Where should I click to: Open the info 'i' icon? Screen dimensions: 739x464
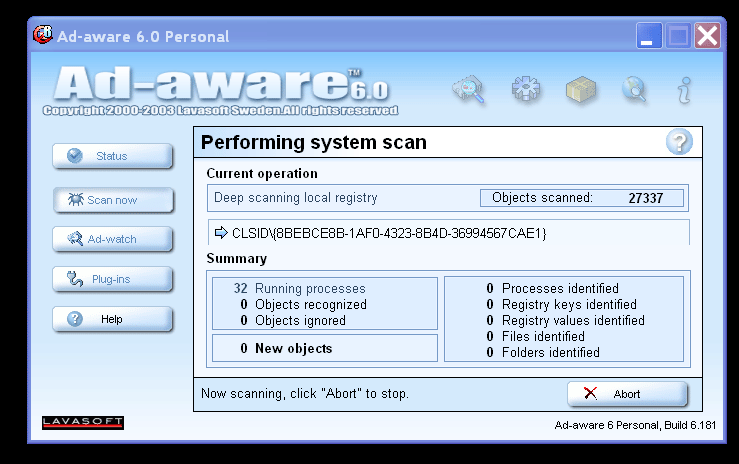pyautogui.click(x=684, y=90)
